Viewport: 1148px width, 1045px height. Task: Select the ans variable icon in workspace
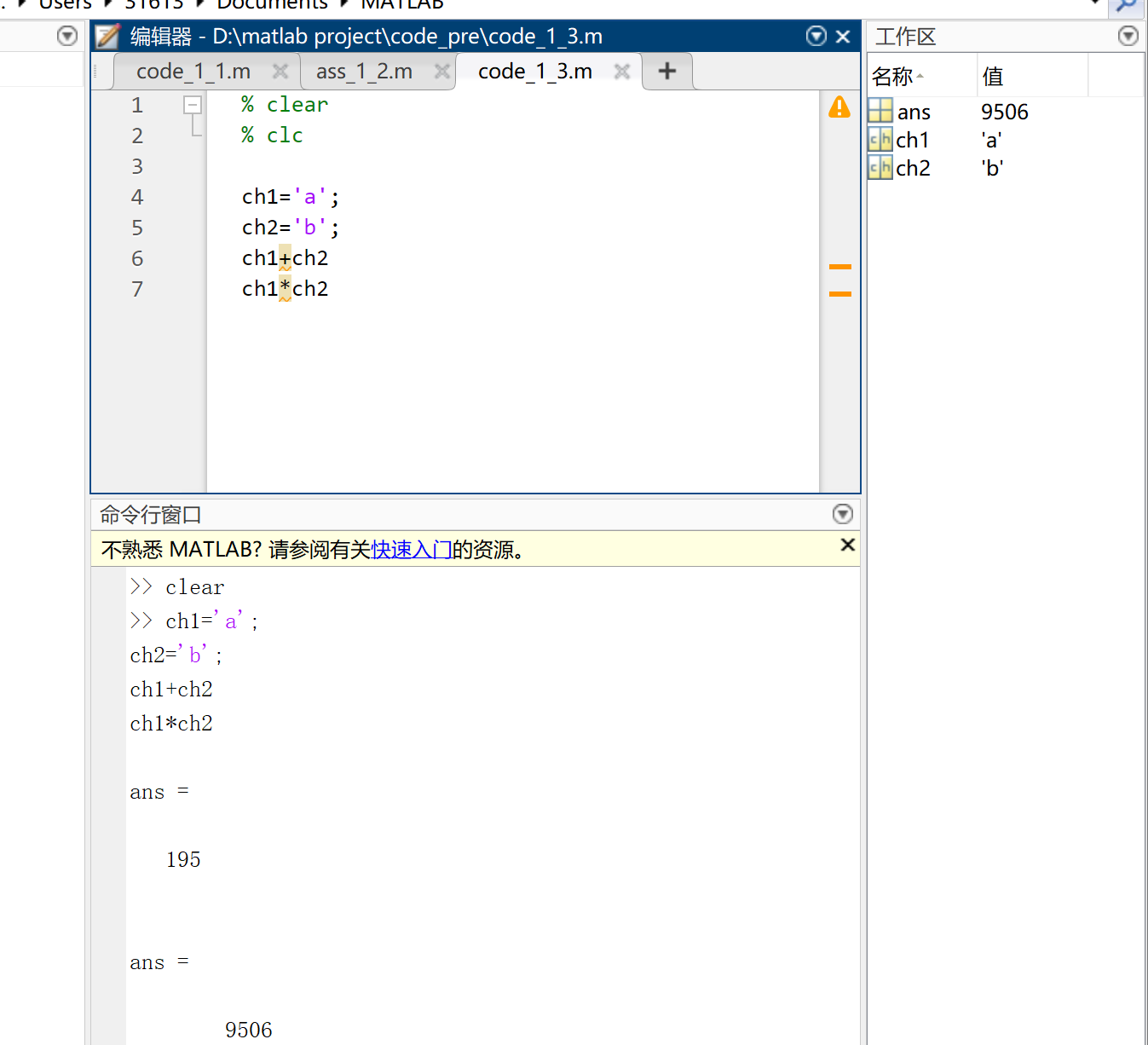pos(880,111)
